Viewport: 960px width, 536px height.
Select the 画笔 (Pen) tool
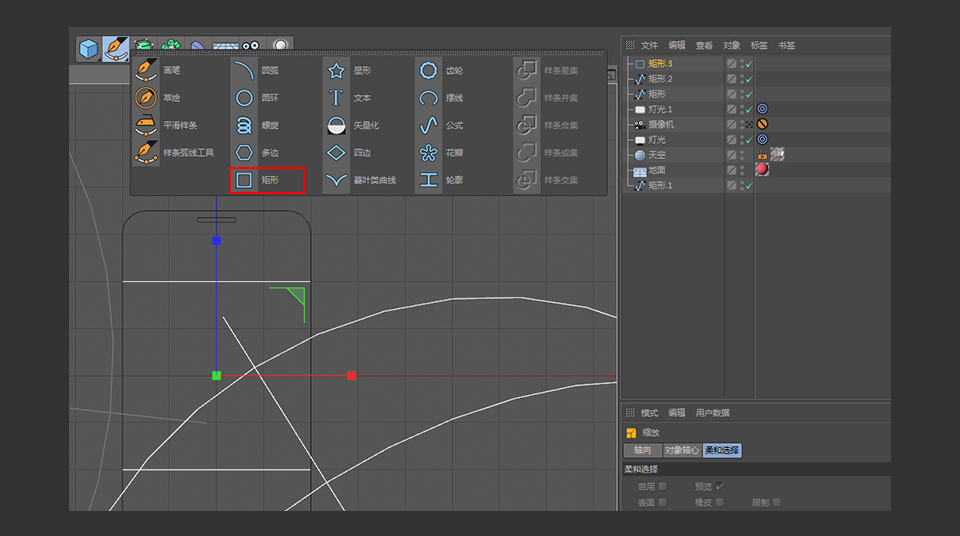pos(147,71)
